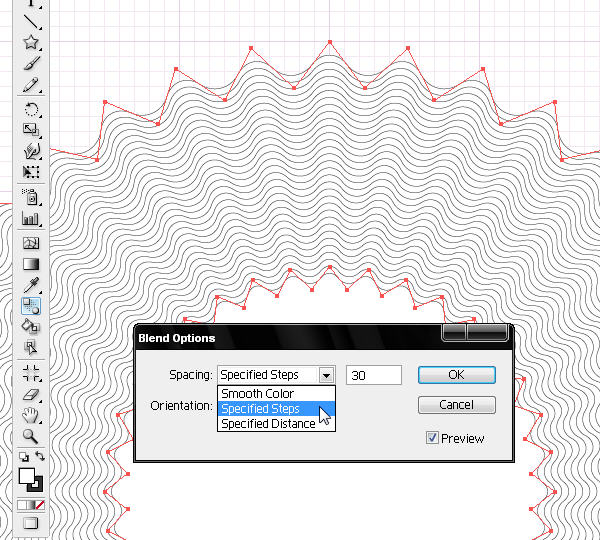The width and height of the screenshot is (600, 540).
Task: Select the Warp tool
Action: coord(31,151)
